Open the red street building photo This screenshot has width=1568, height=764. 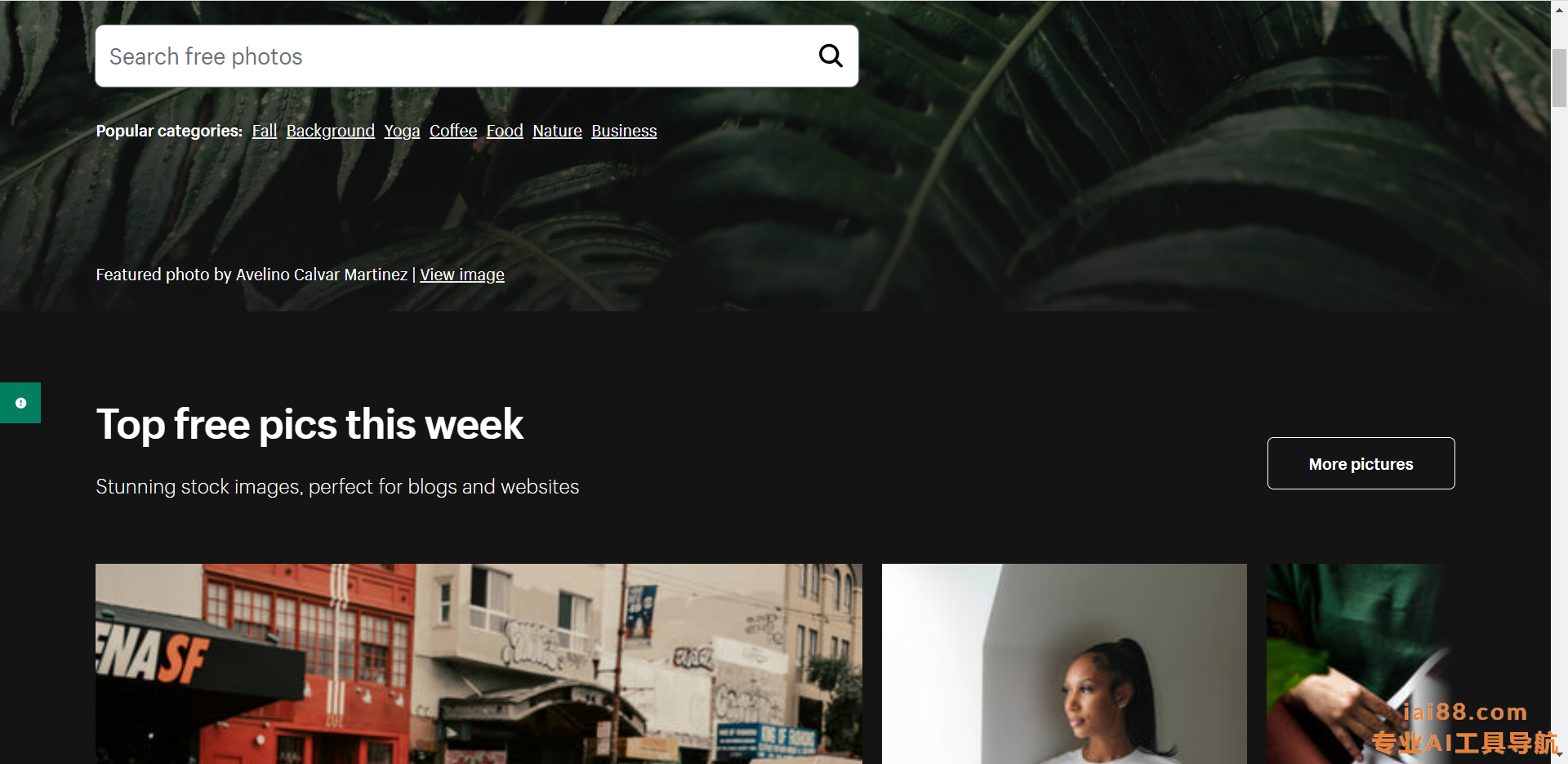click(x=479, y=663)
